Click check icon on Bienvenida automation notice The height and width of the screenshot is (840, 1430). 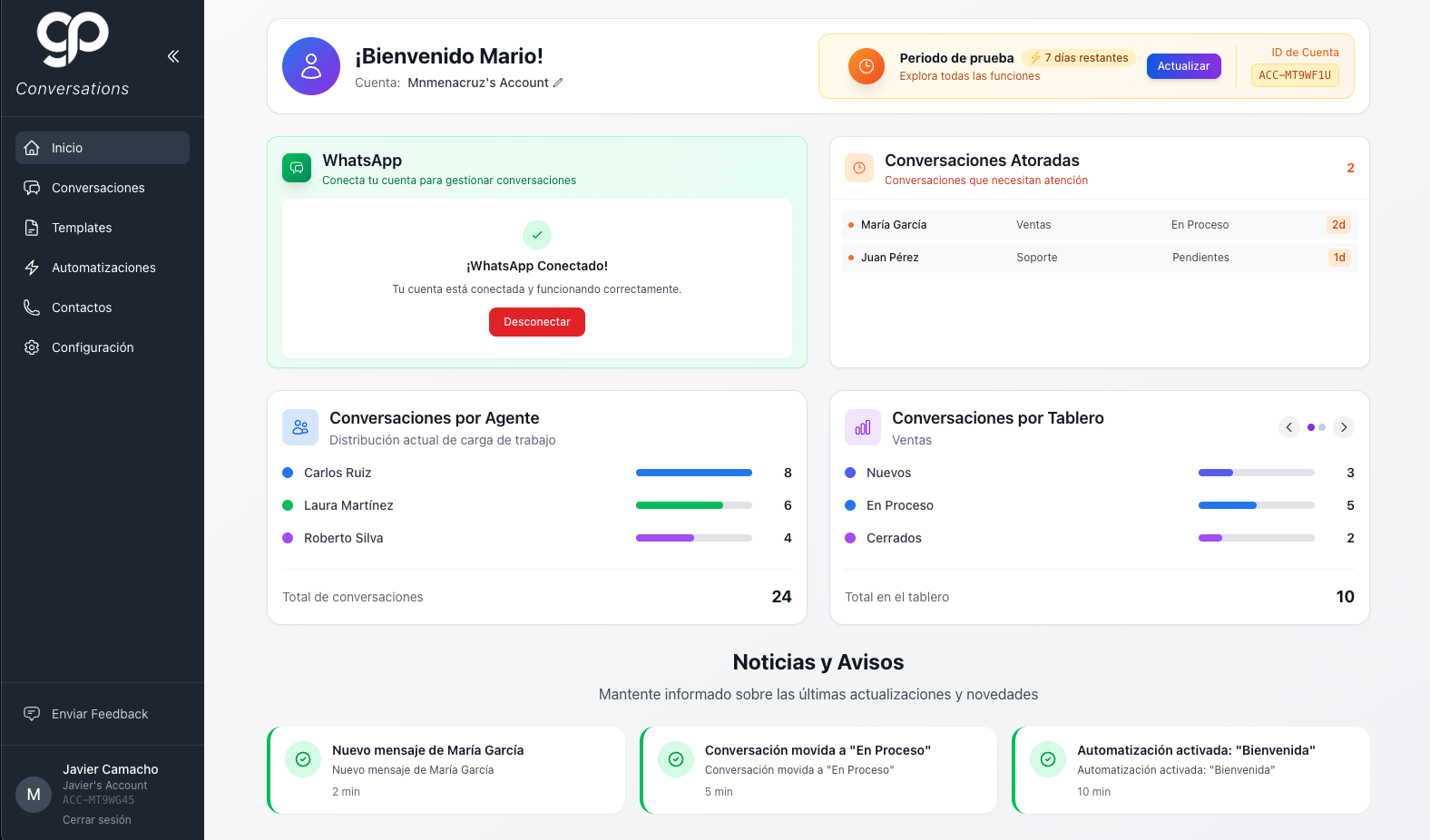coord(1048,759)
